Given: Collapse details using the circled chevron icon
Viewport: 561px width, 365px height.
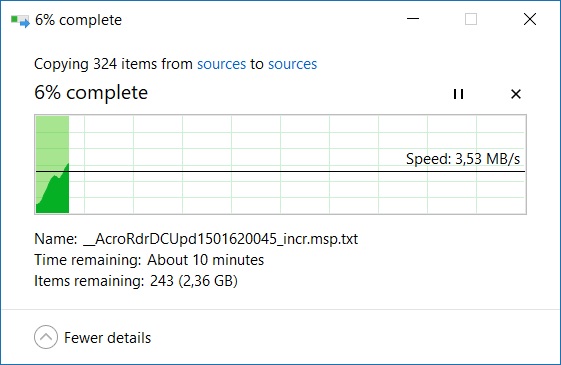Looking at the screenshot, I should 46,337.
